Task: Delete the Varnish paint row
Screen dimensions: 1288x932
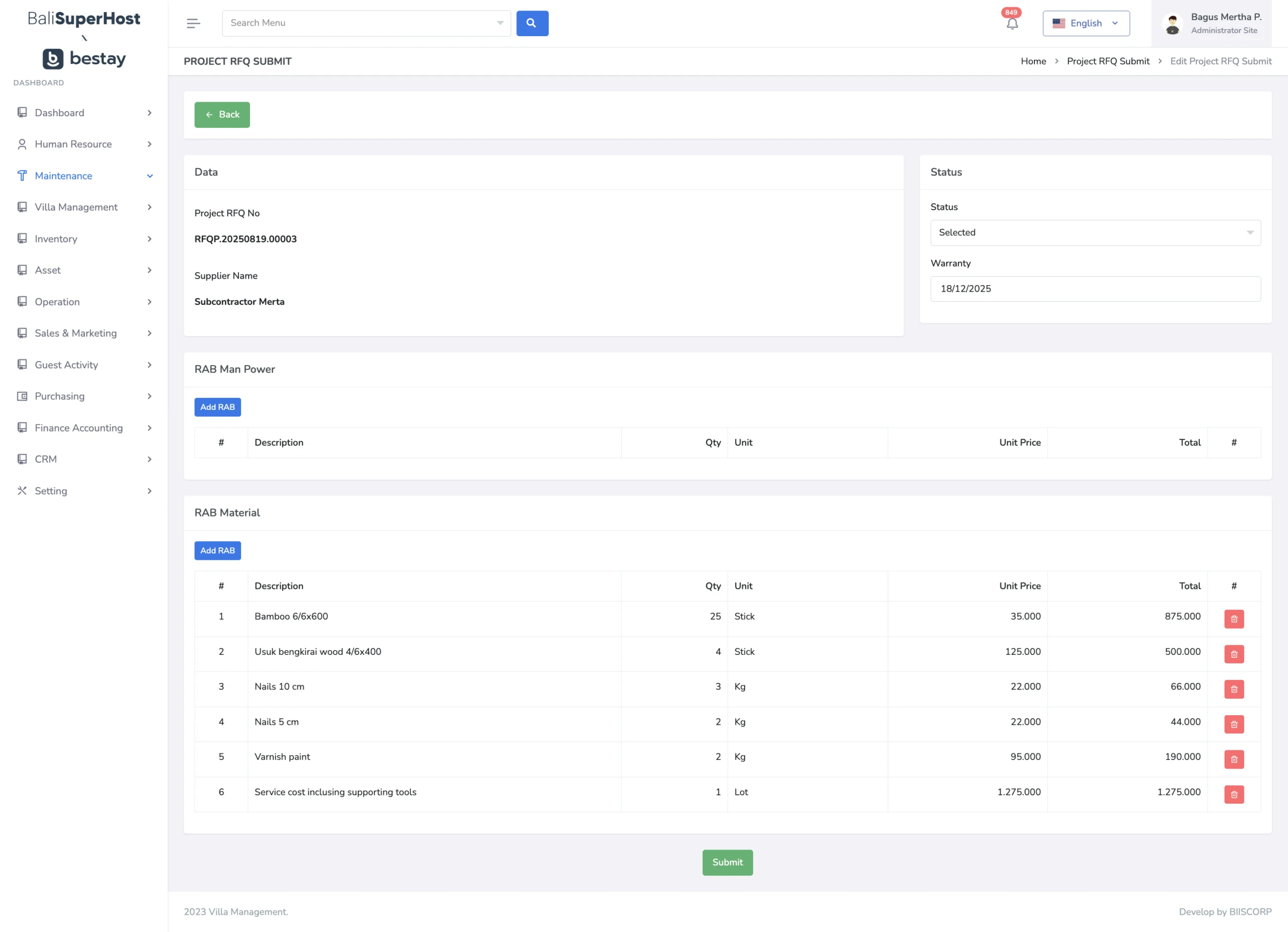Action: (x=1234, y=759)
